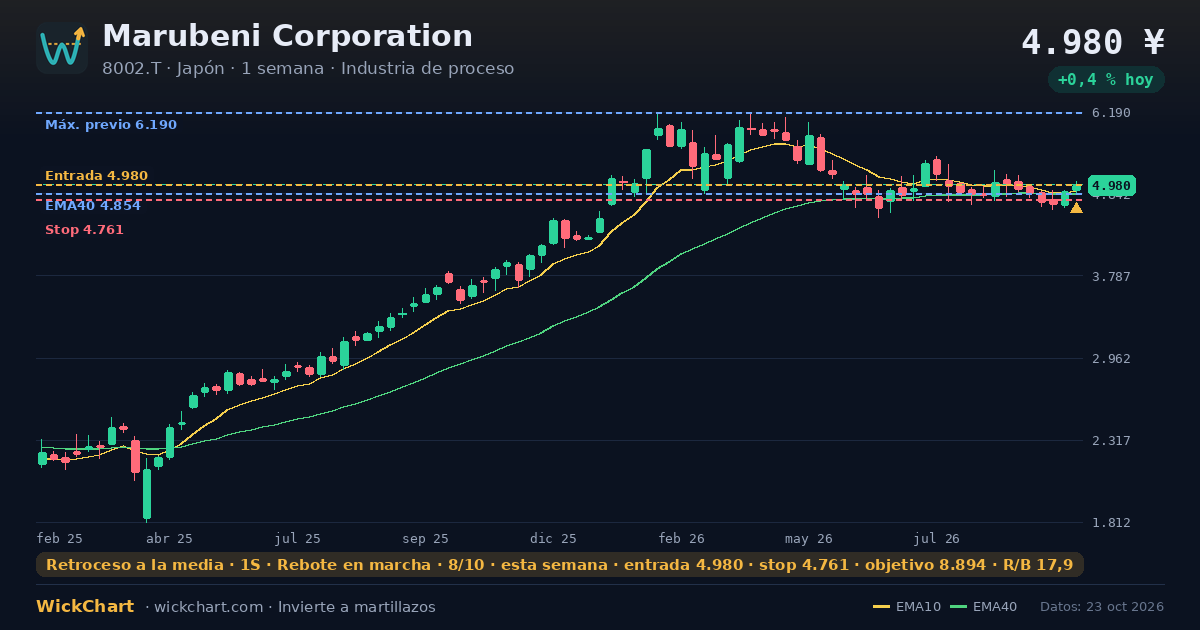The image size is (1200, 630).
Task: Select the Marubeni Corporation title
Action: [x=287, y=36]
